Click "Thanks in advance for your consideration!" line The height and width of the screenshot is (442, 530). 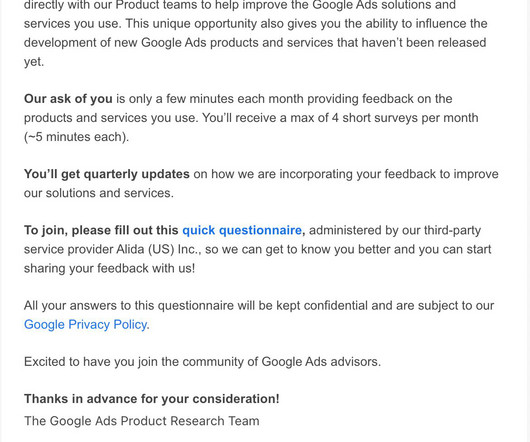(152, 399)
